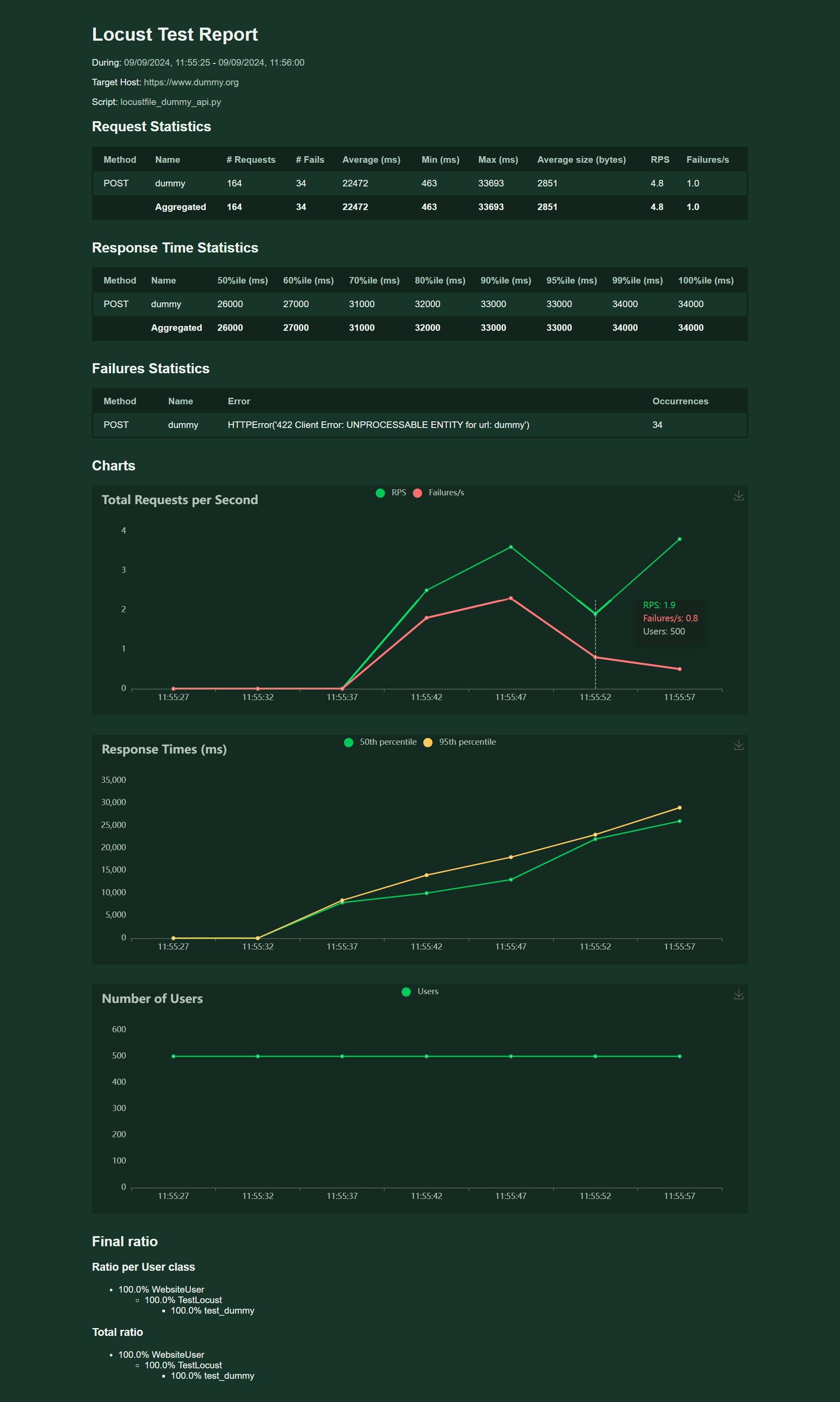The image size is (840, 1402).
Task: Select the 422 Client Error message row
Action: [378, 424]
